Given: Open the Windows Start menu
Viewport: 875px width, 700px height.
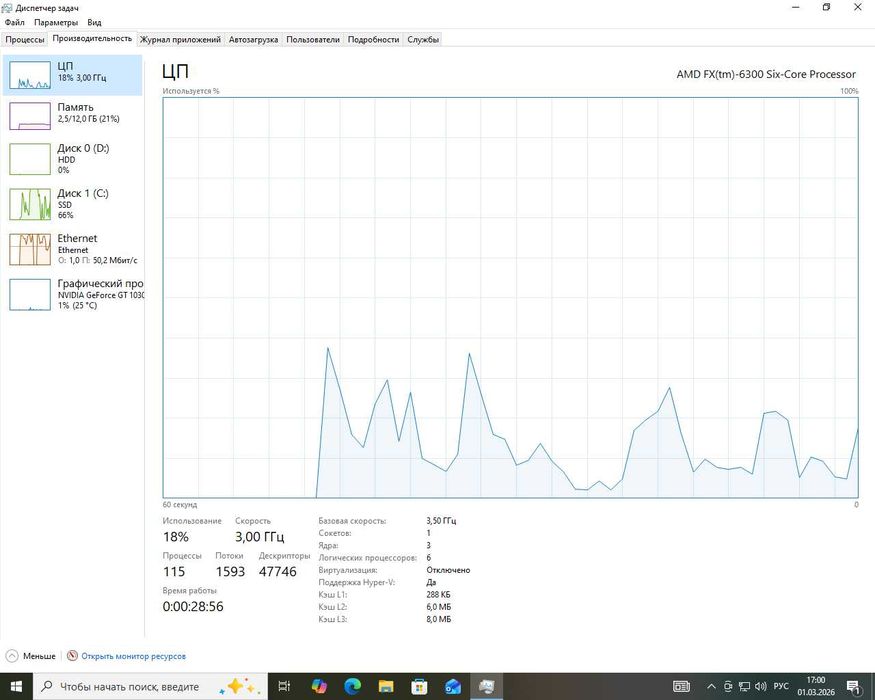Looking at the screenshot, I should [16, 686].
